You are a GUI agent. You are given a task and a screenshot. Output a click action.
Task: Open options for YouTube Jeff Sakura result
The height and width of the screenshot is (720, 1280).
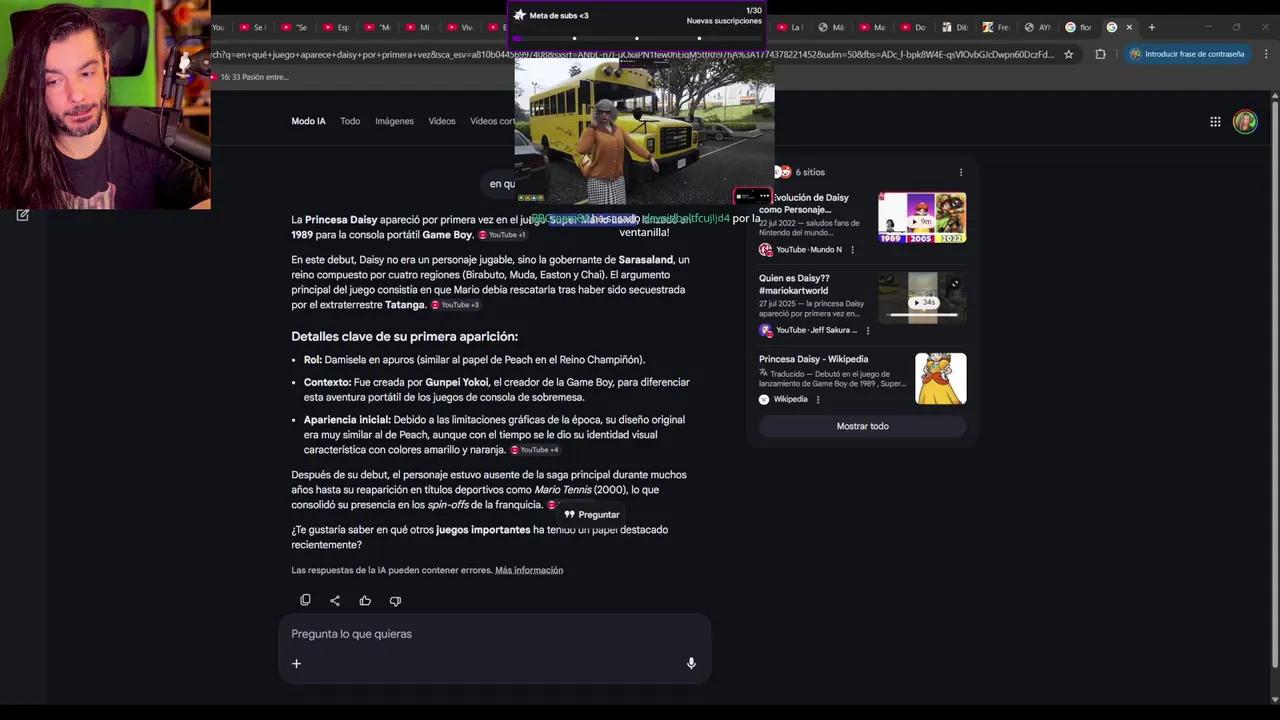point(867,330)
